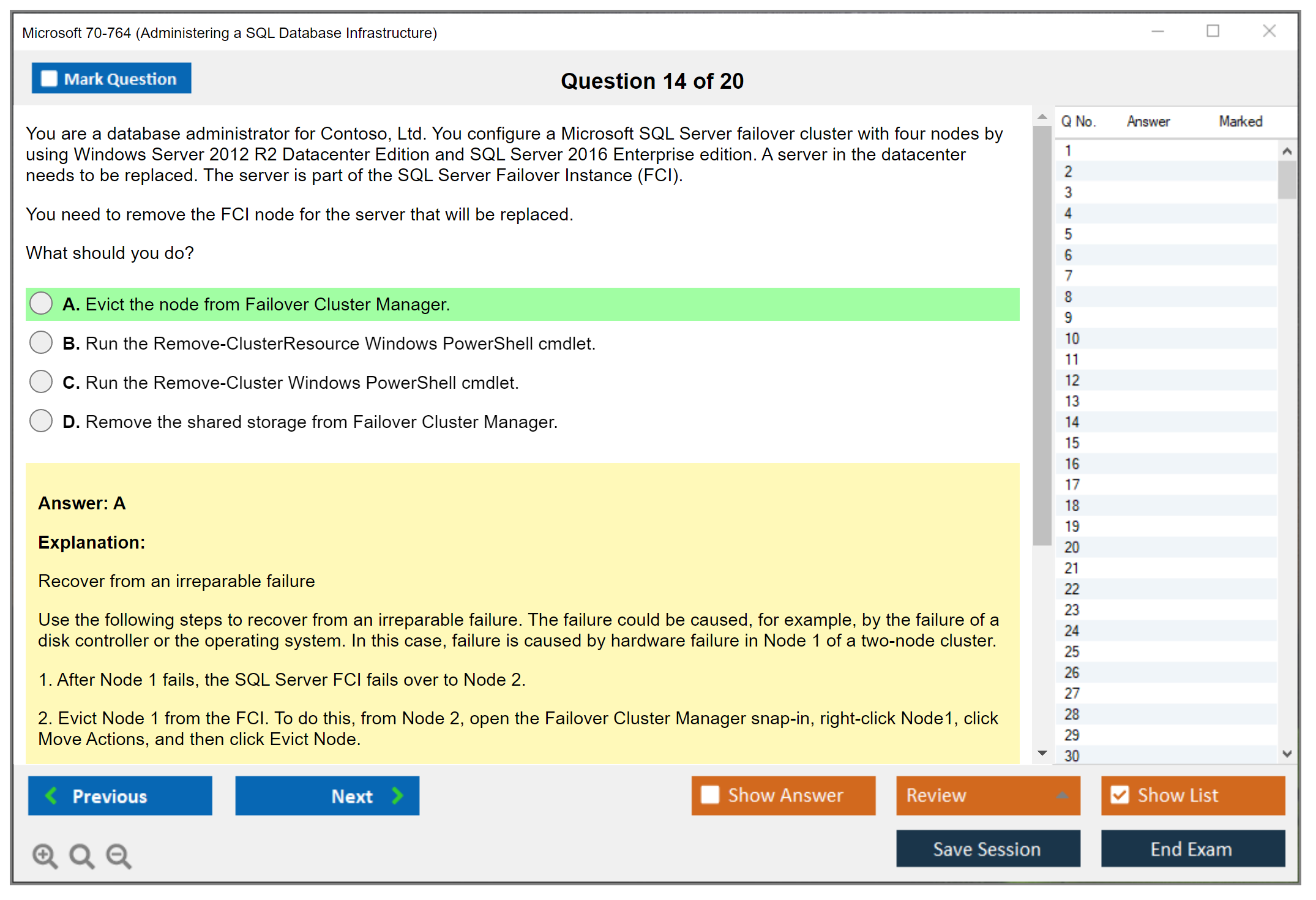This screenshot has width=1316, height=900.
Task: Tick the Mark Question checkbox
Action: pyautogui.click(x=49, y=79)
